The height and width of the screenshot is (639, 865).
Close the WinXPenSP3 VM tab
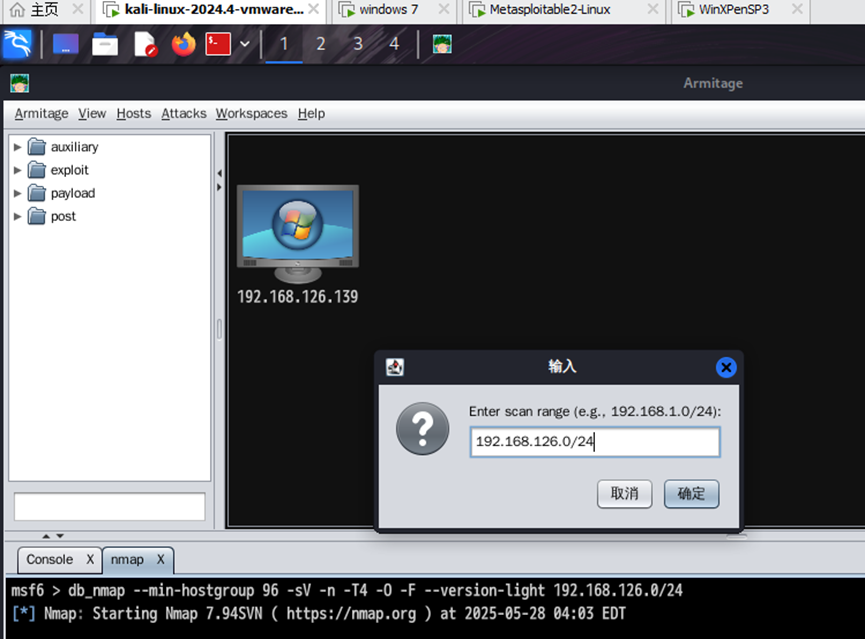pyautogui.click(x=797, y=9)
